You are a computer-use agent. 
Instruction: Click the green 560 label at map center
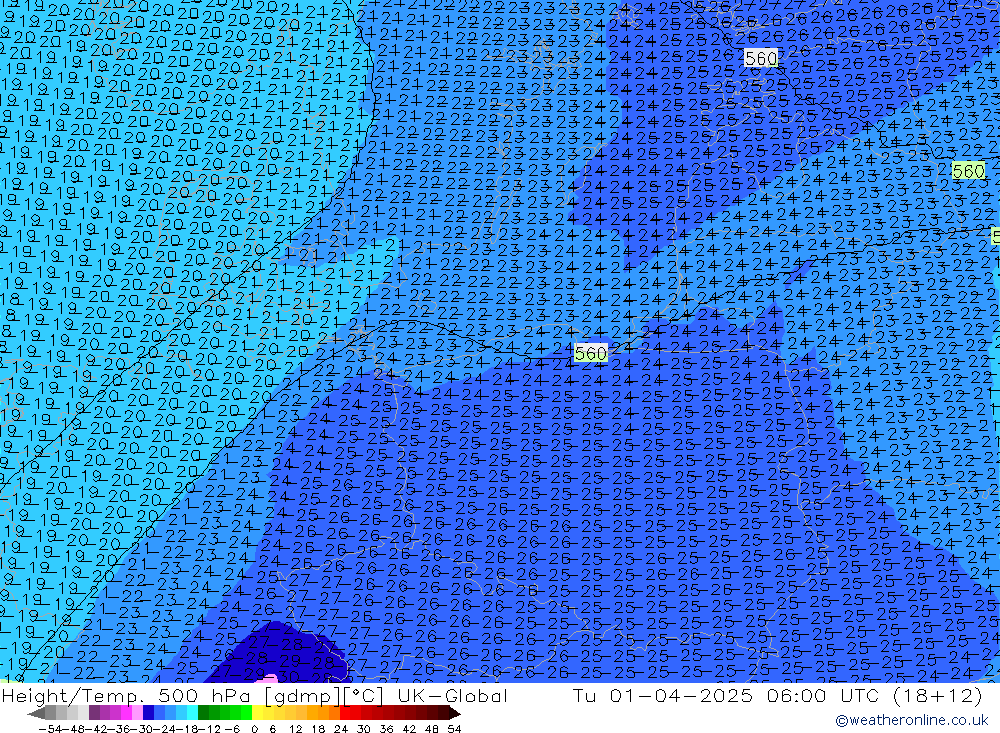tap(591, 353)
